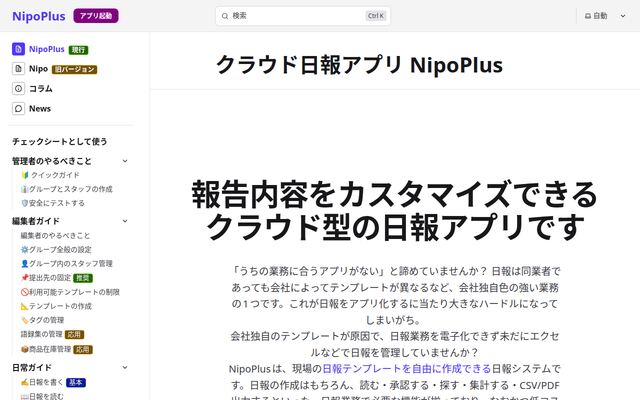640x400 pixels.
Task: Click the magnifier icon in search bar
Action: click(x=225, y=16)
